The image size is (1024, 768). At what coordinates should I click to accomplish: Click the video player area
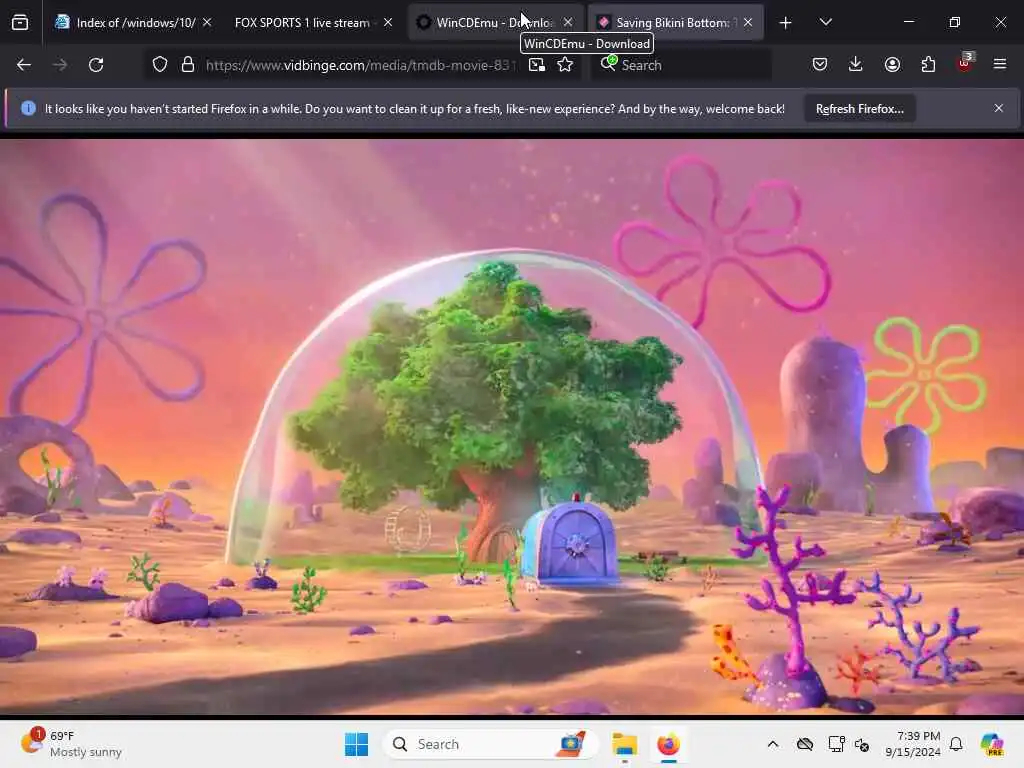tap(512, 427)
